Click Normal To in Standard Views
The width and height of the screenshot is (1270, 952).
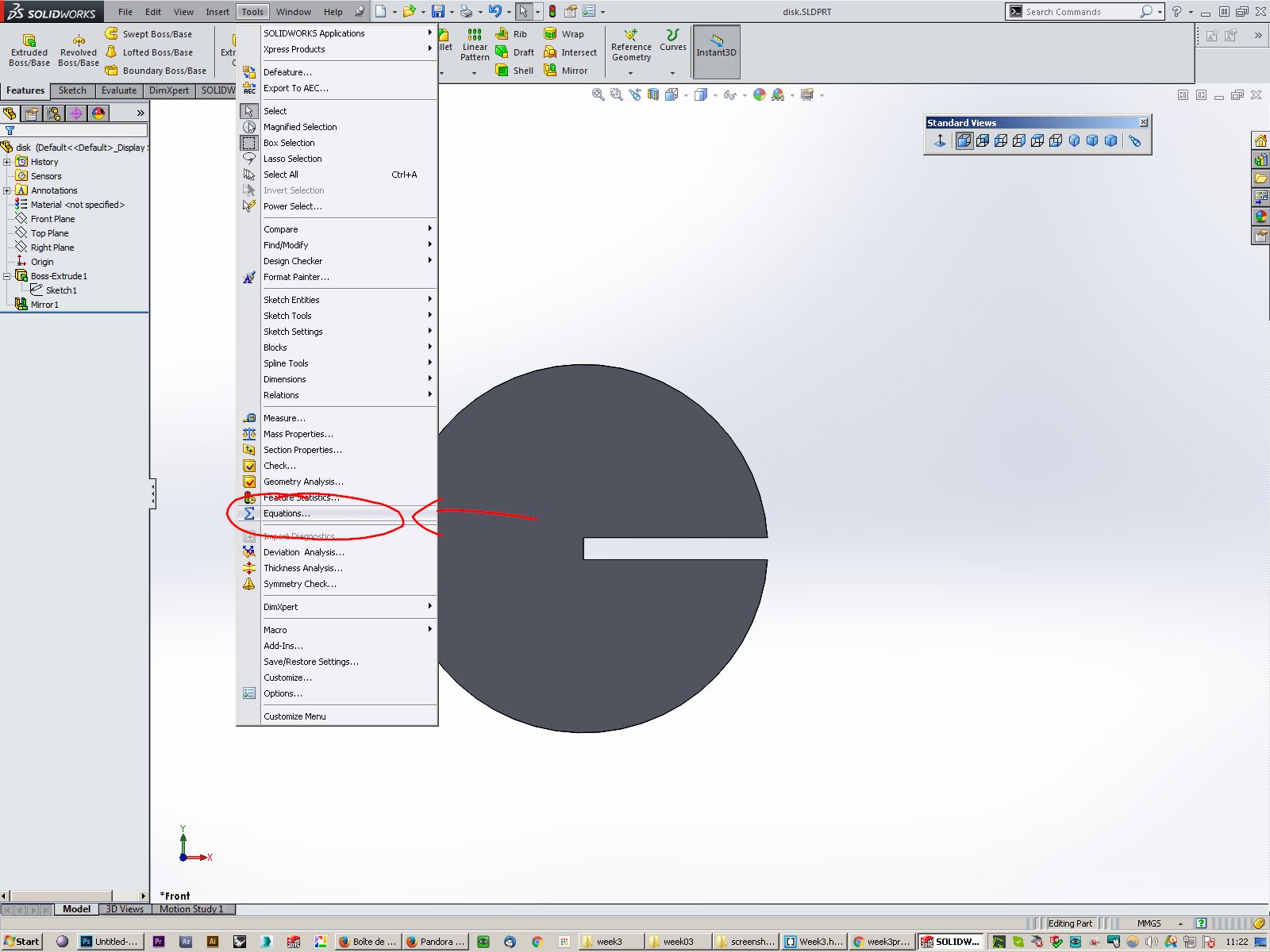(940, 140)
